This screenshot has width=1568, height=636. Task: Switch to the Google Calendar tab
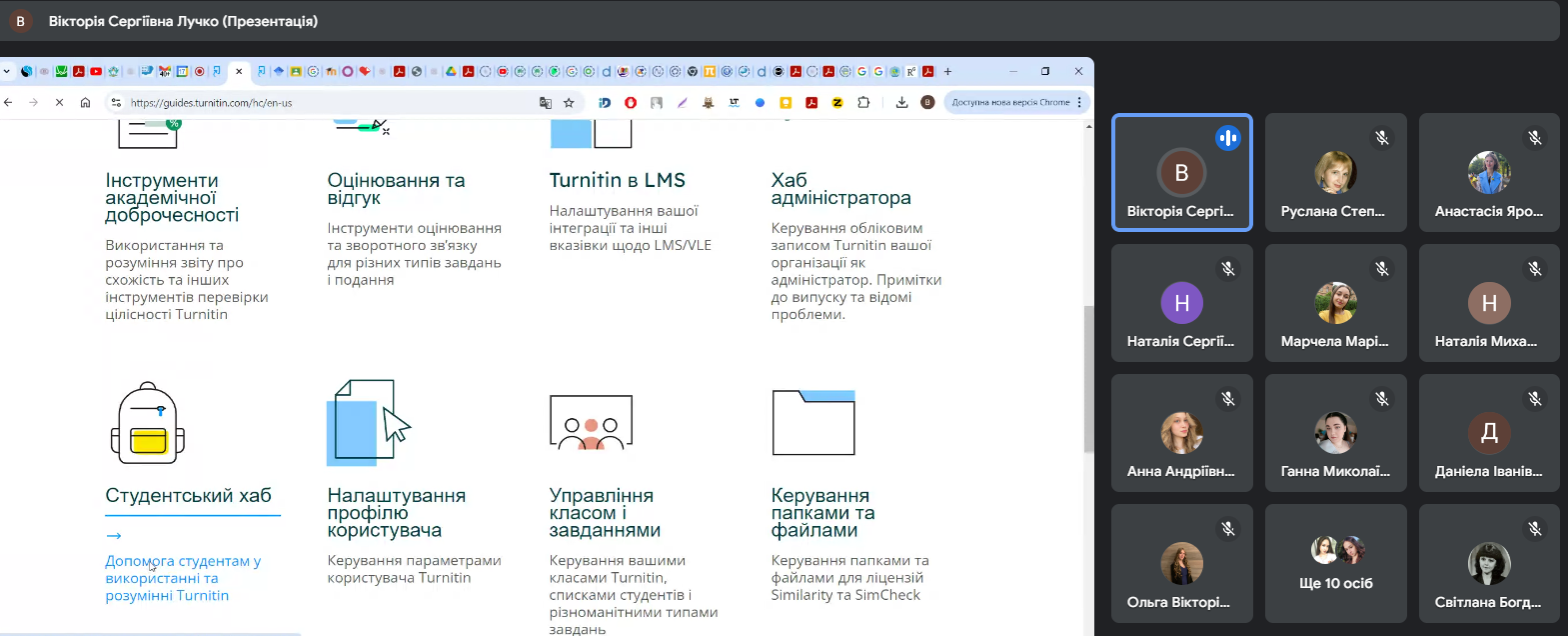(182, 71)
